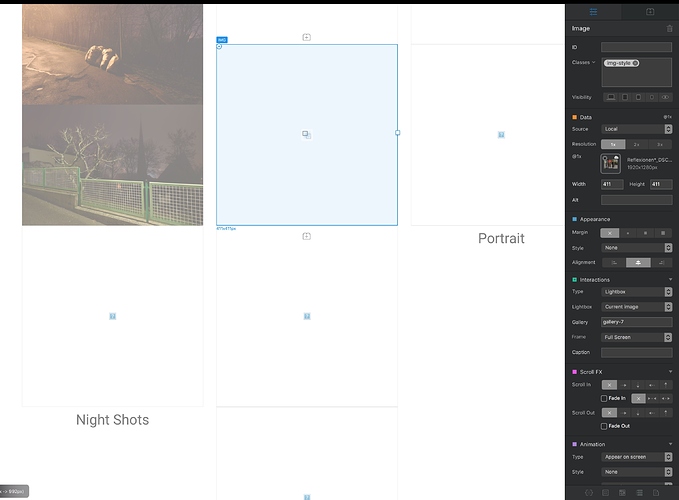Select center alignment button
This screenshot has width=679, height=500.
pyautogui.click(x=637, y=262)
